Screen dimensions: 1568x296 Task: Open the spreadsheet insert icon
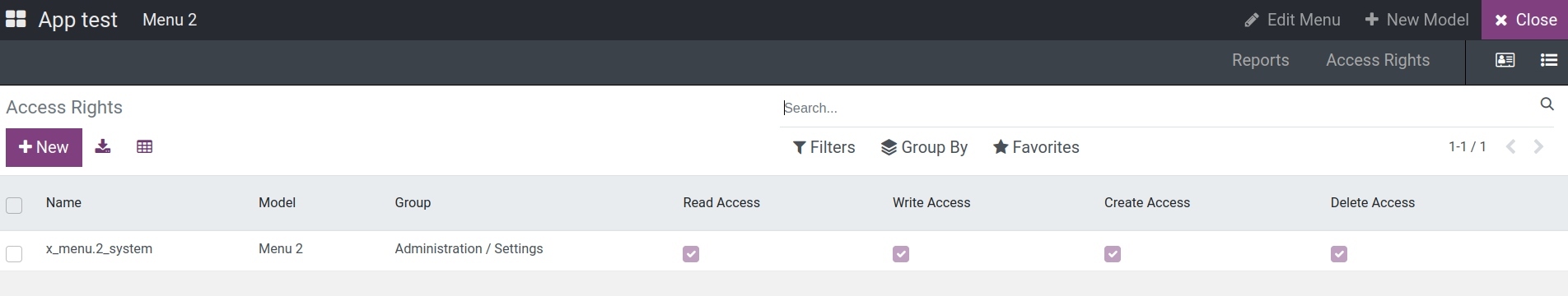point(144,146)
